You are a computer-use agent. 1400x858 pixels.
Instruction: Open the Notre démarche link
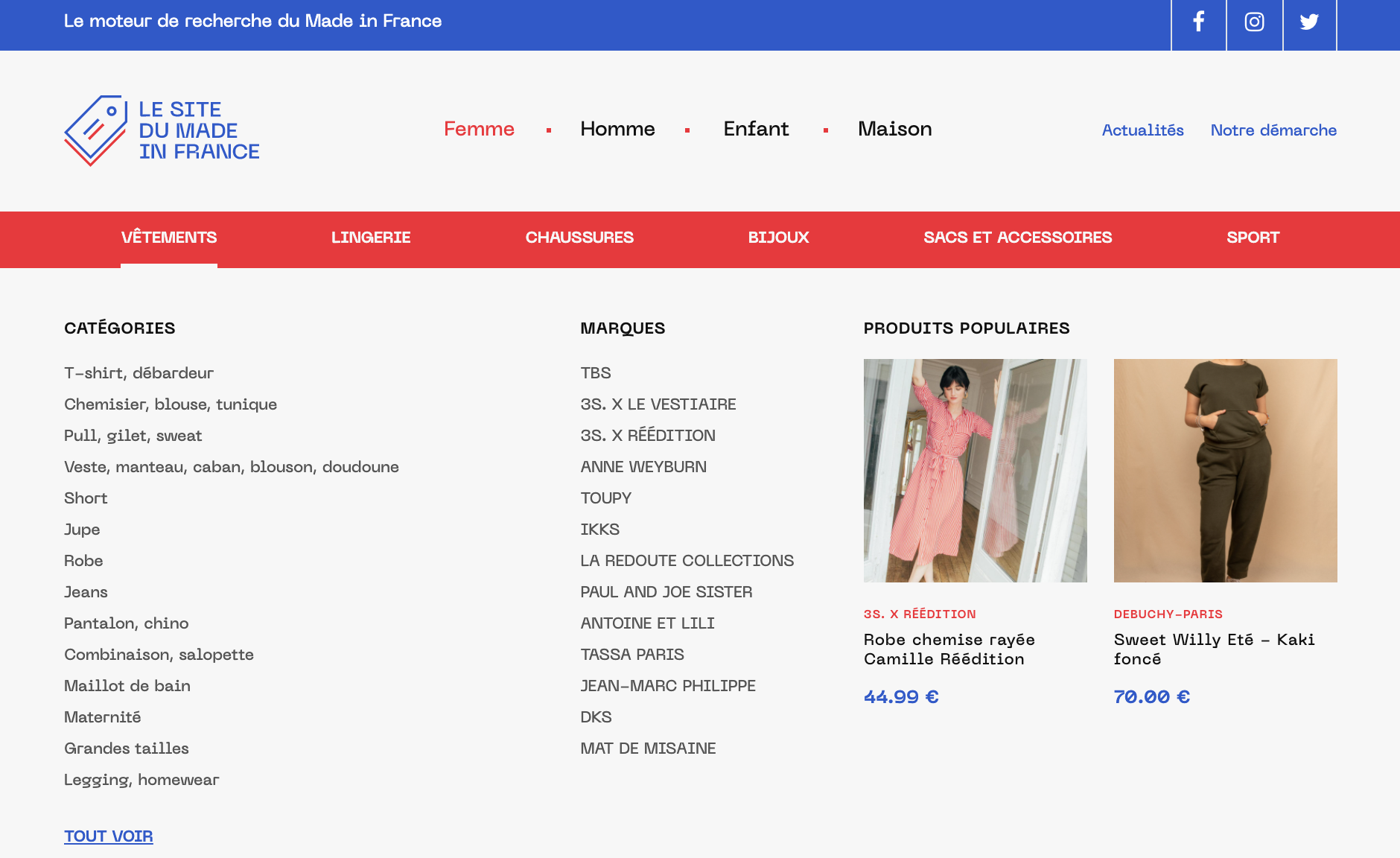[1273, 130]
